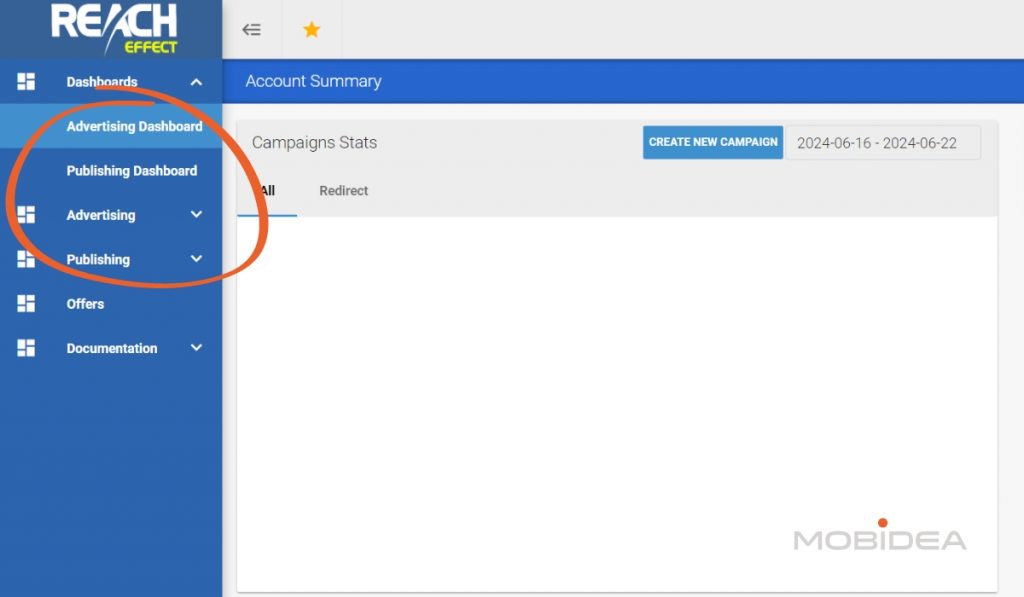Click the grid icon beside Dashboards
This screenshot has height=597, width=1024.
coord(26,82)
